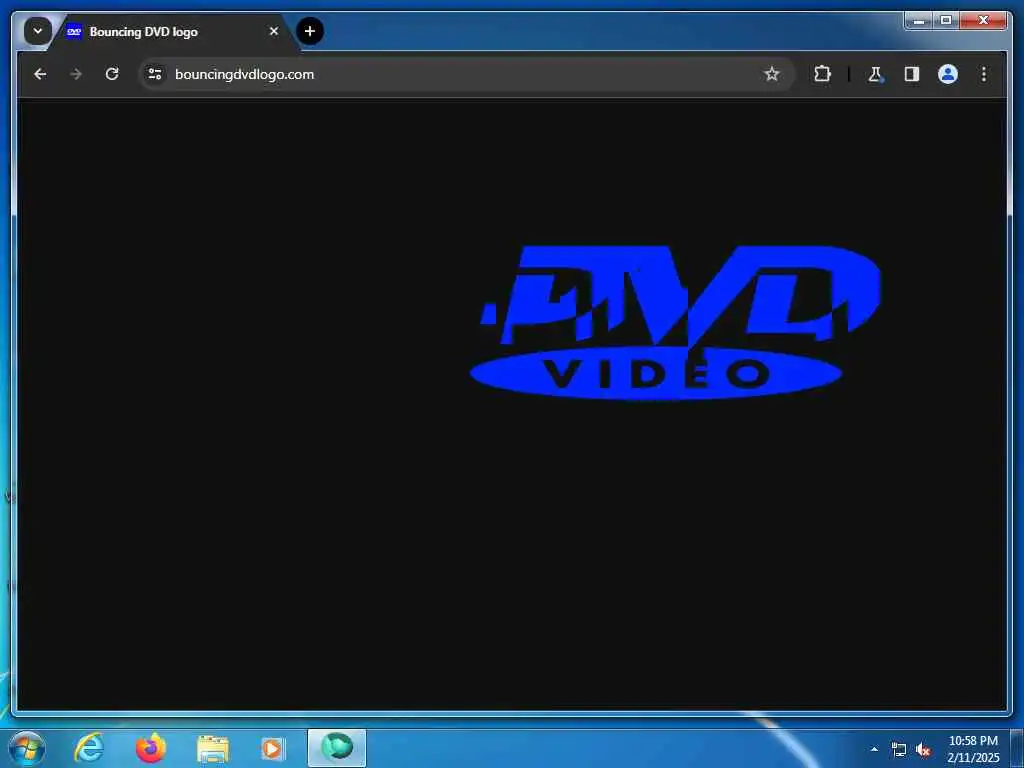
Task: Toggle the browser side panel
Action: [912, 74]
